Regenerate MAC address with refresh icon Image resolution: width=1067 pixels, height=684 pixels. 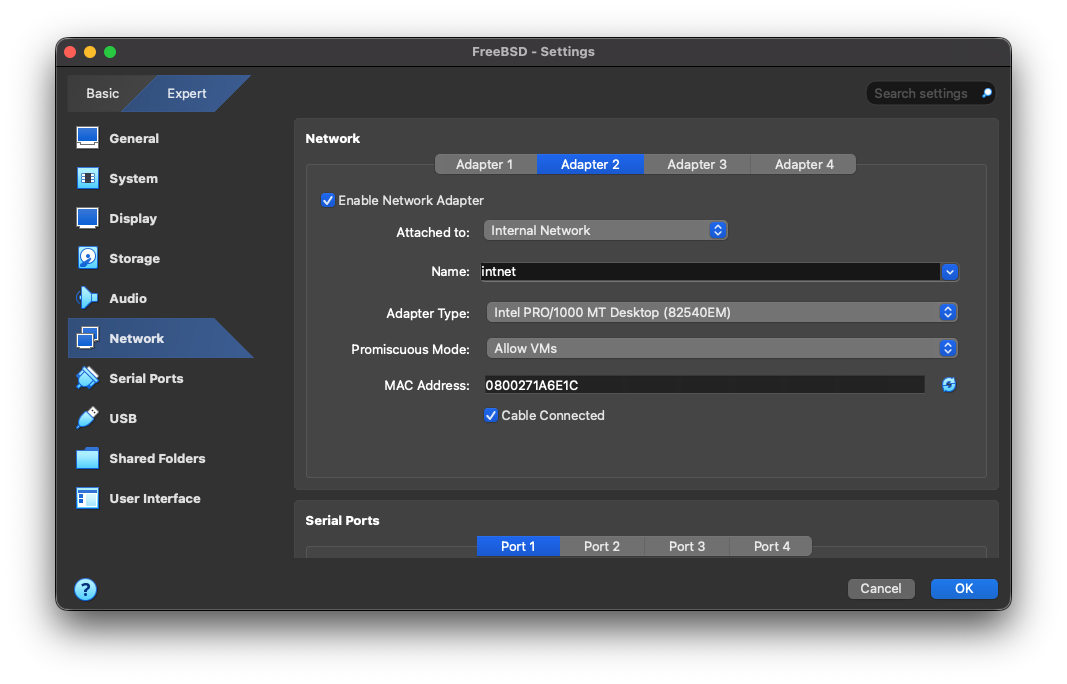coord(949,385)
